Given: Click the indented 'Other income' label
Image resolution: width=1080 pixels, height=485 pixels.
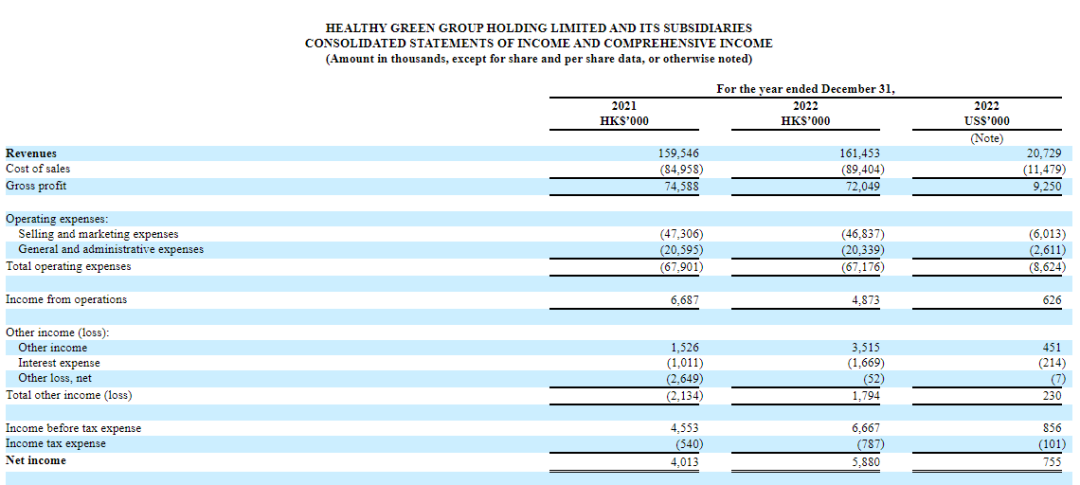Looking at the screenshot, I should pos(53,348).
